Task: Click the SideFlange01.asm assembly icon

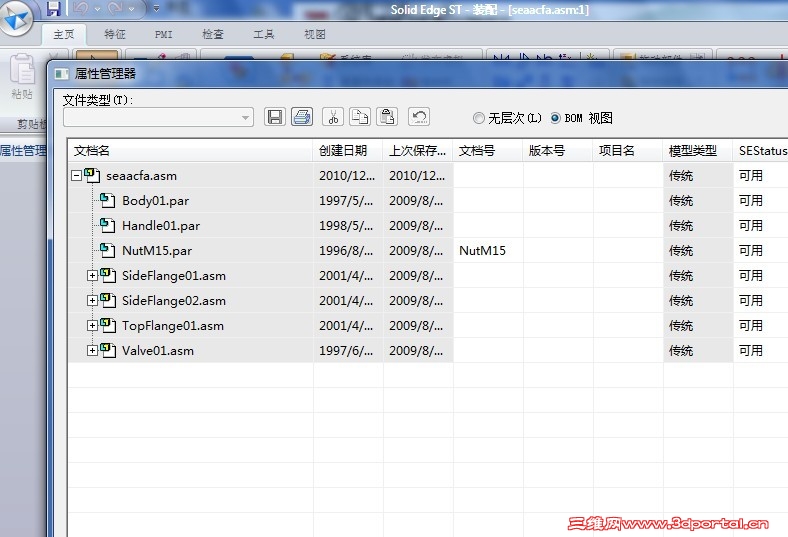Action: click(x=108, y=275)
